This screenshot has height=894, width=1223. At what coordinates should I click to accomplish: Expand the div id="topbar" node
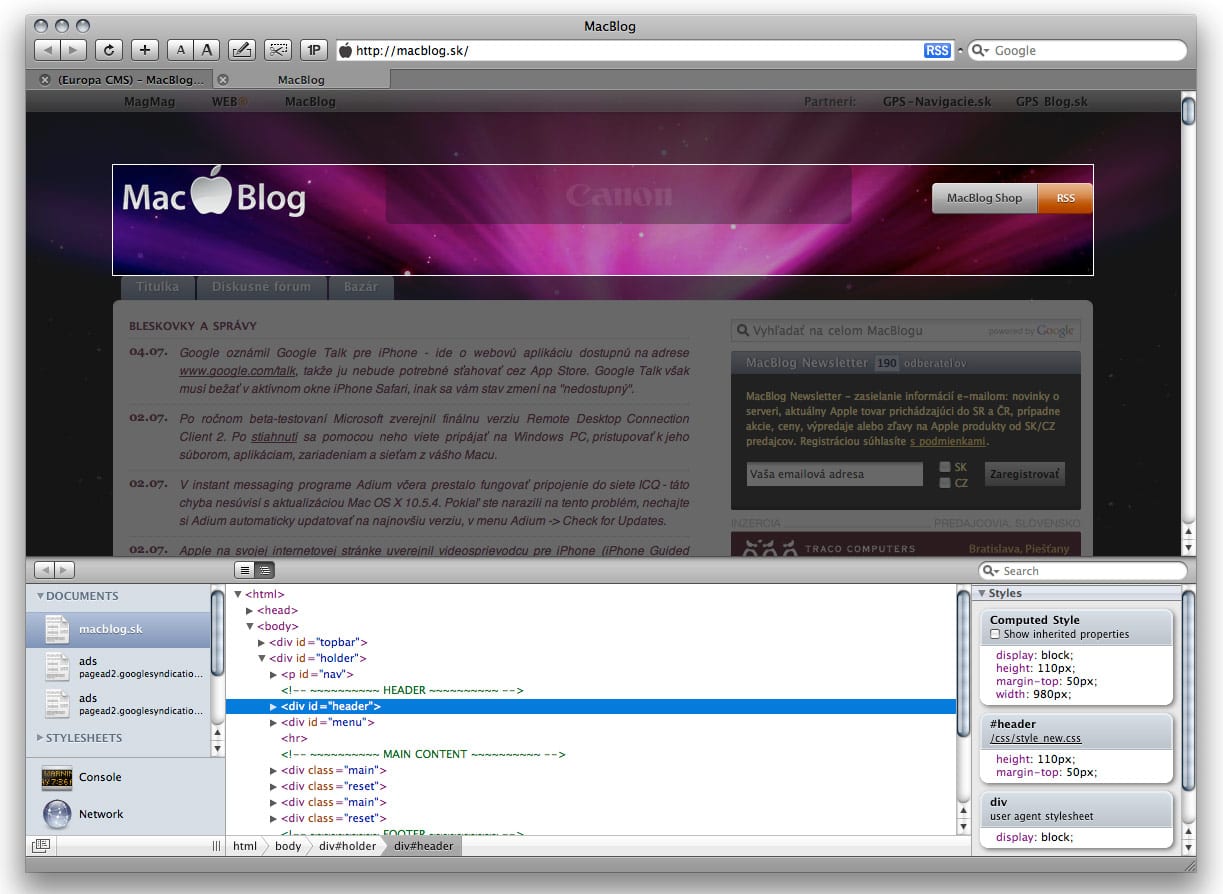coord(262,642)
